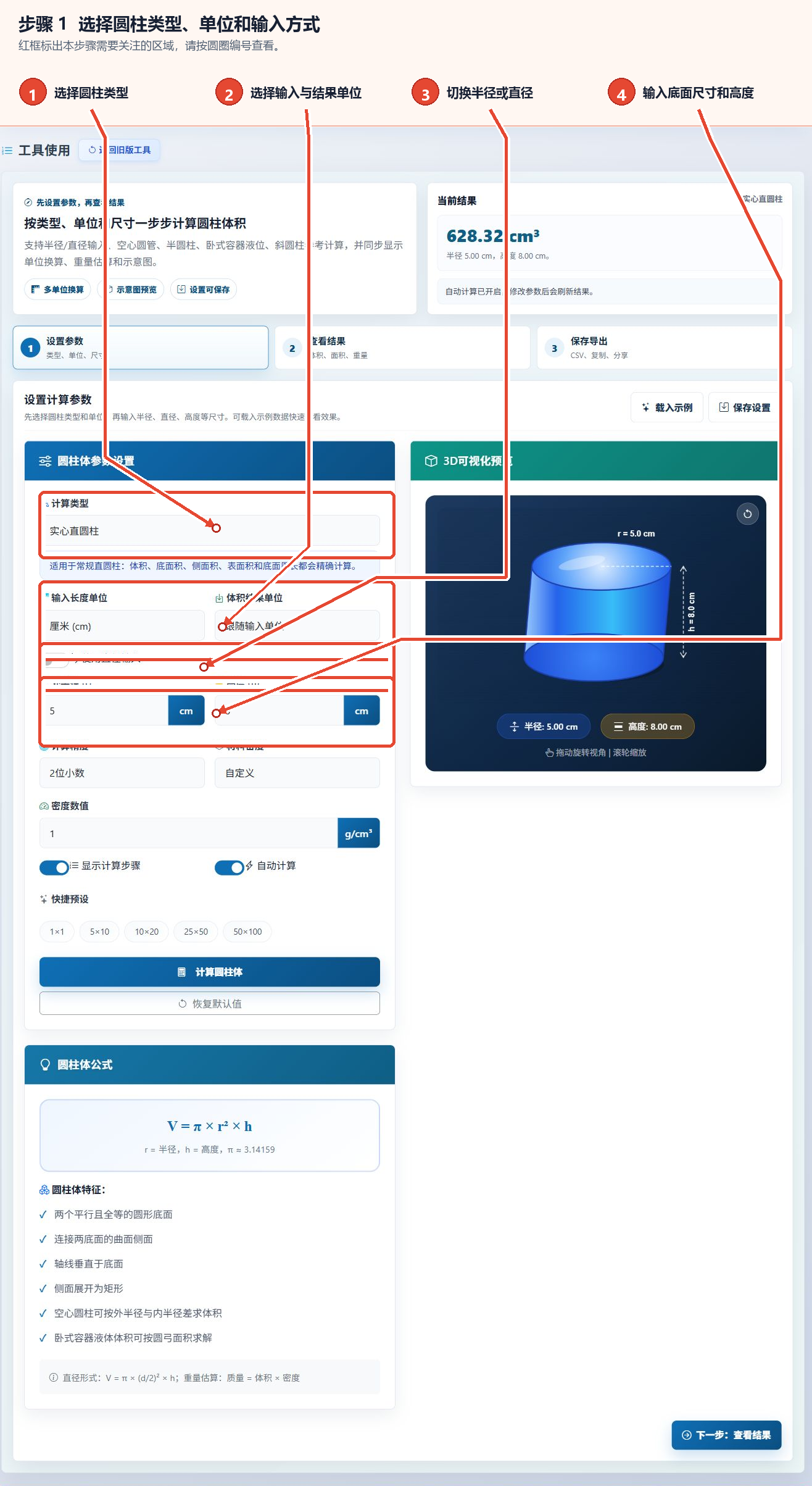Click the 多单位换算 chip
The height and width of the screenshot is (1486, 812).
pos(57,290)
